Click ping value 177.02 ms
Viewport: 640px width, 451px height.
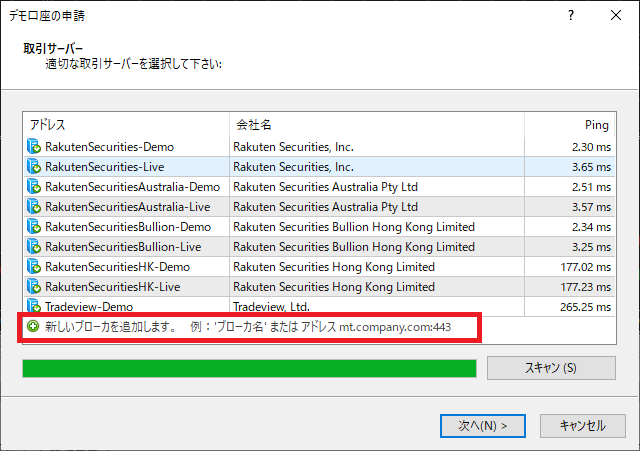click(x=586, y=267)
